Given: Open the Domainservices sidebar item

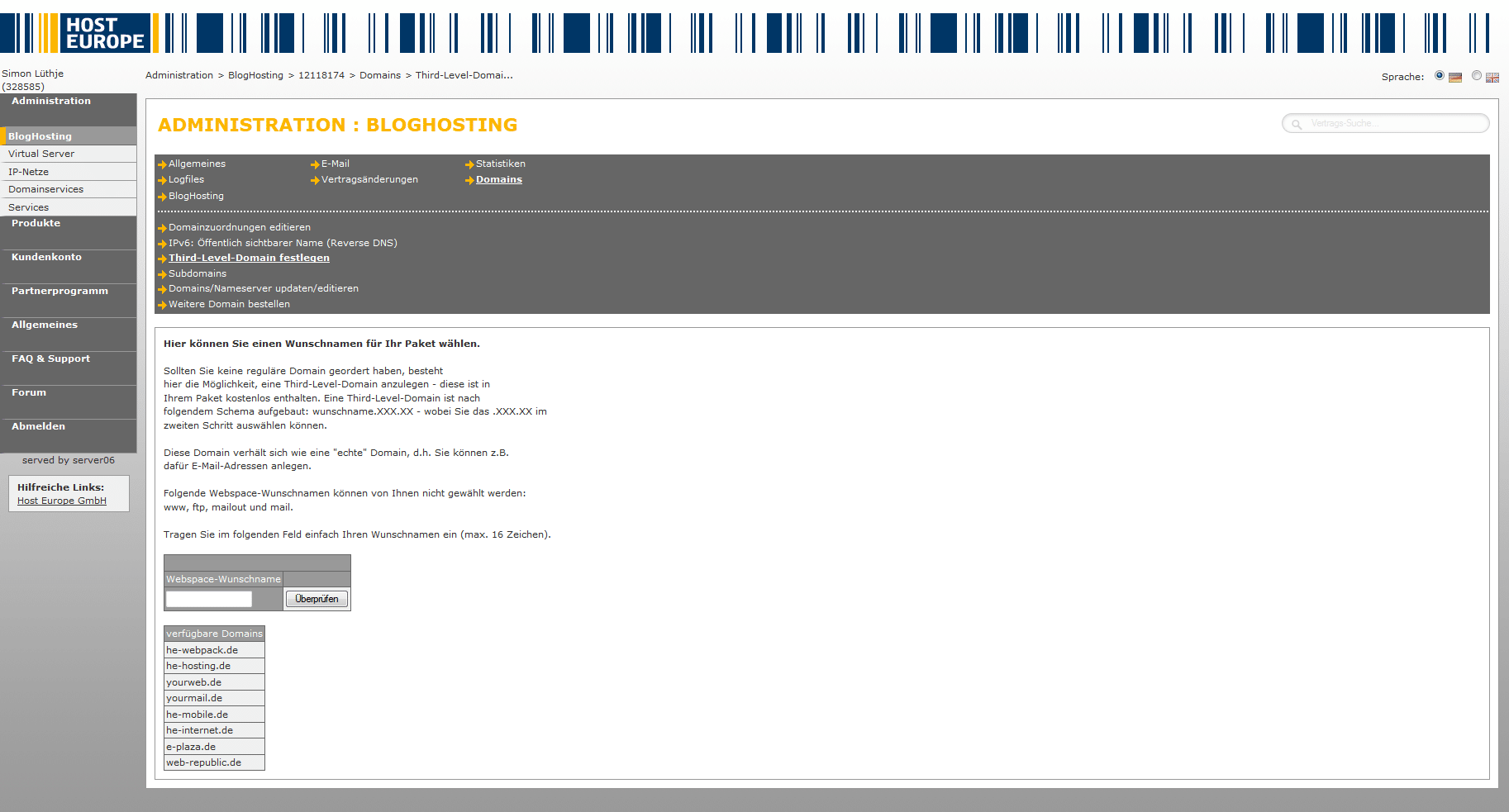Looking at the screenshot, I should pos(45,189).
